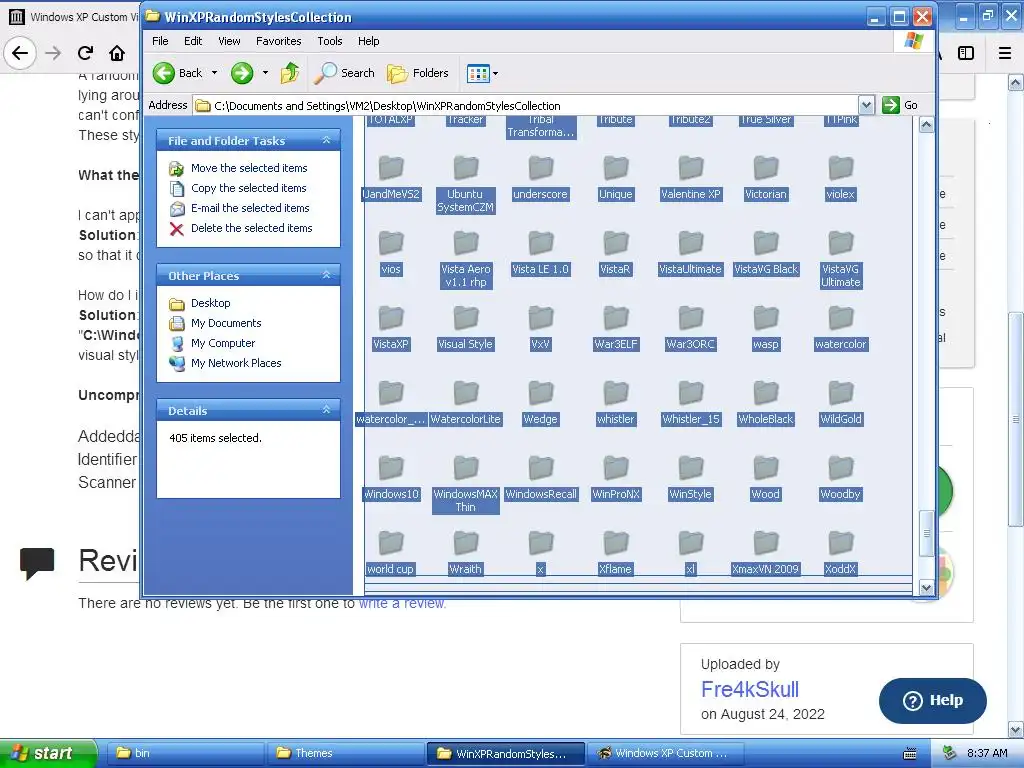Select the XmaxVN 2009 folder
This screenshot has height=768, width=1024.
765,553
